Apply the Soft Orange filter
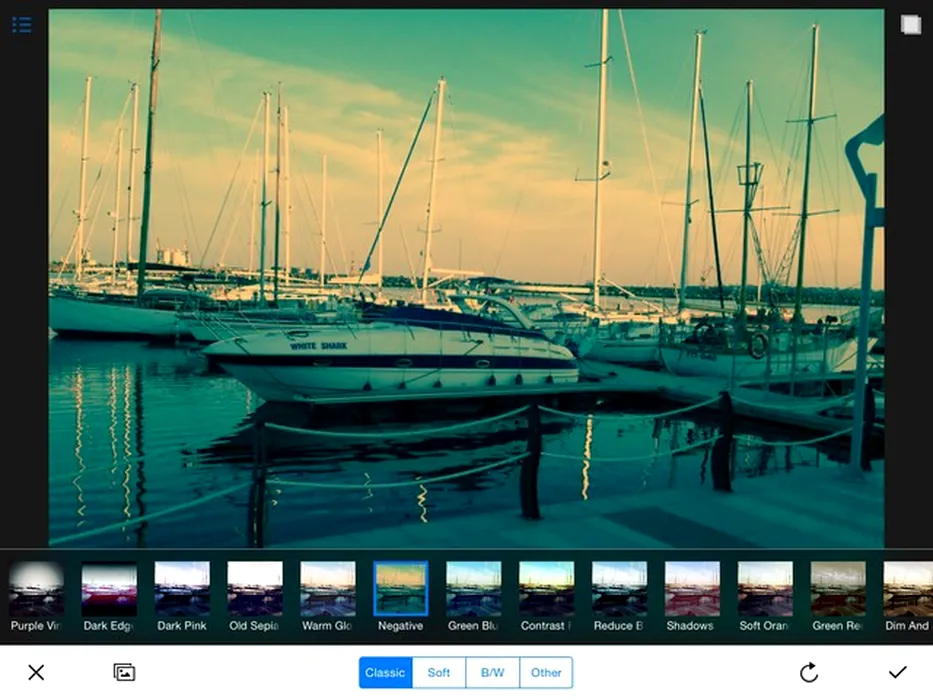The width and height of the screenshot is (933, 700). 765,589
